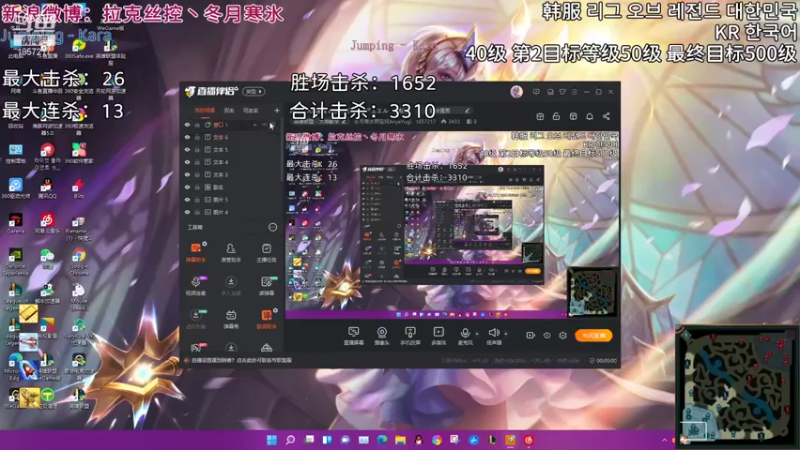Open taskbar search icon
Viewport: 800px width, 450px height.
coord(290,440)
